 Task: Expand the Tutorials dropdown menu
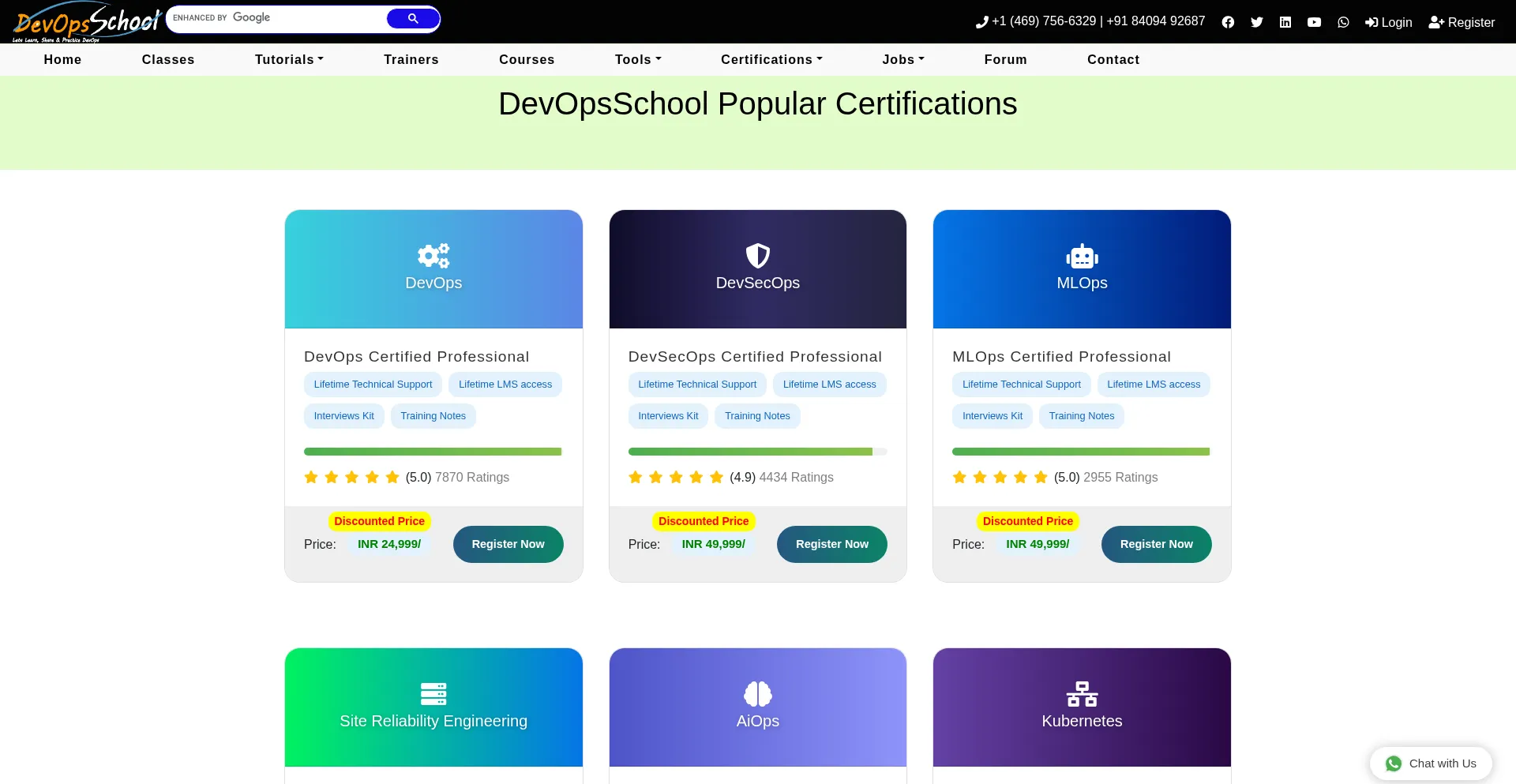pos(289,59)
